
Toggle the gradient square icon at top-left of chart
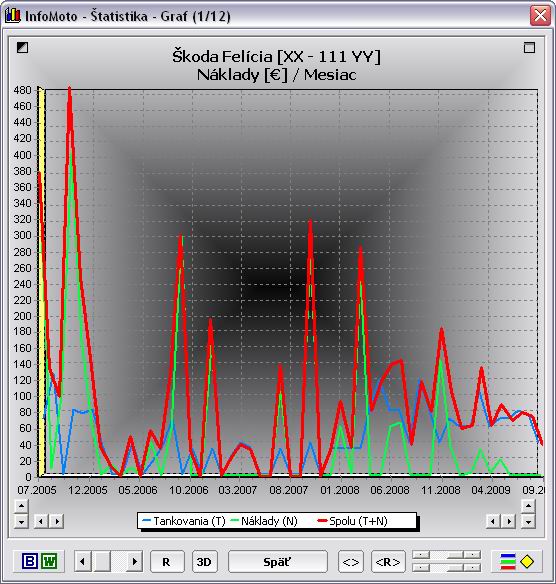point(22,47)
